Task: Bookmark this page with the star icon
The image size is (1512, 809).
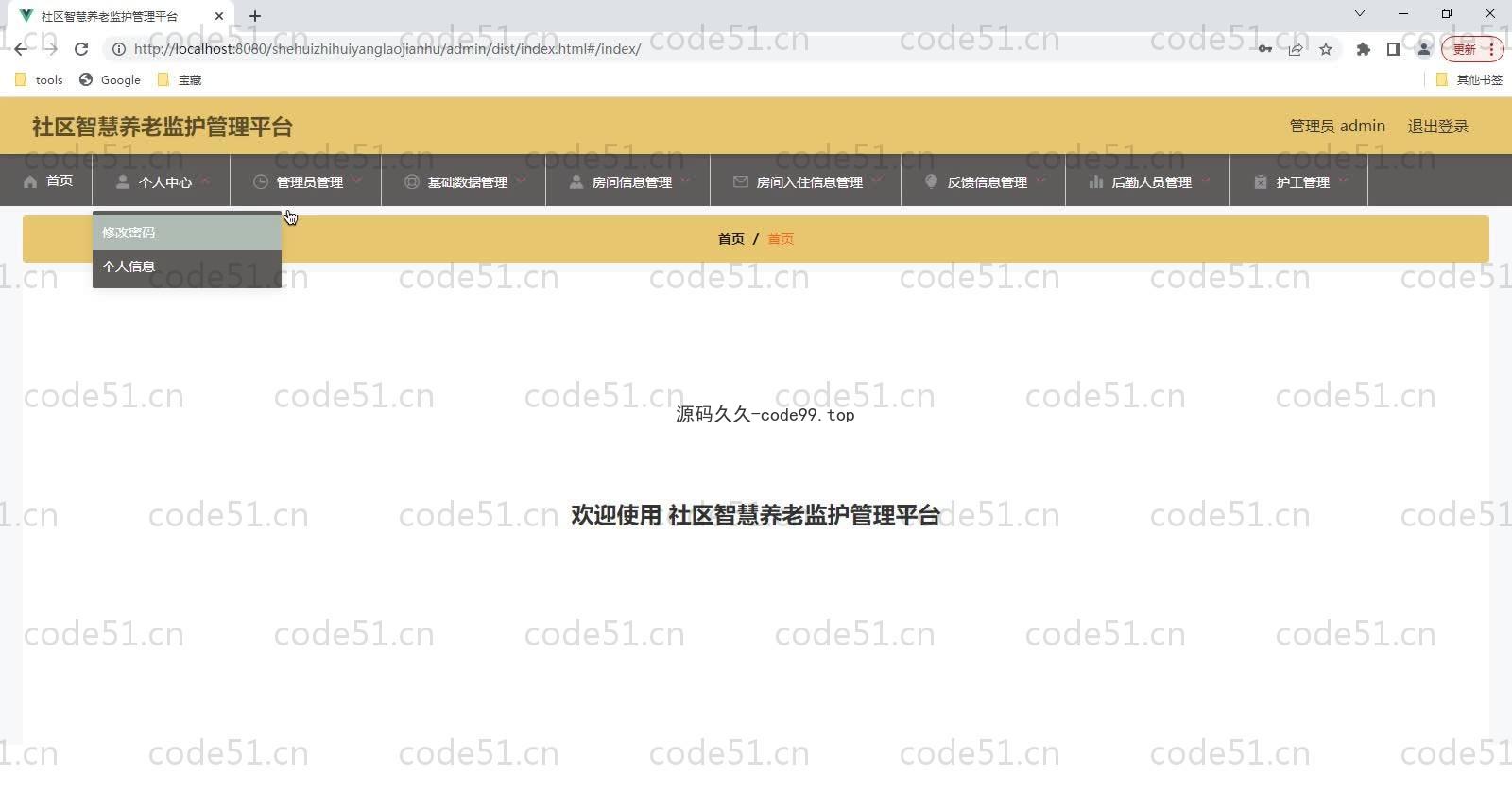Action: [1326, 49]
